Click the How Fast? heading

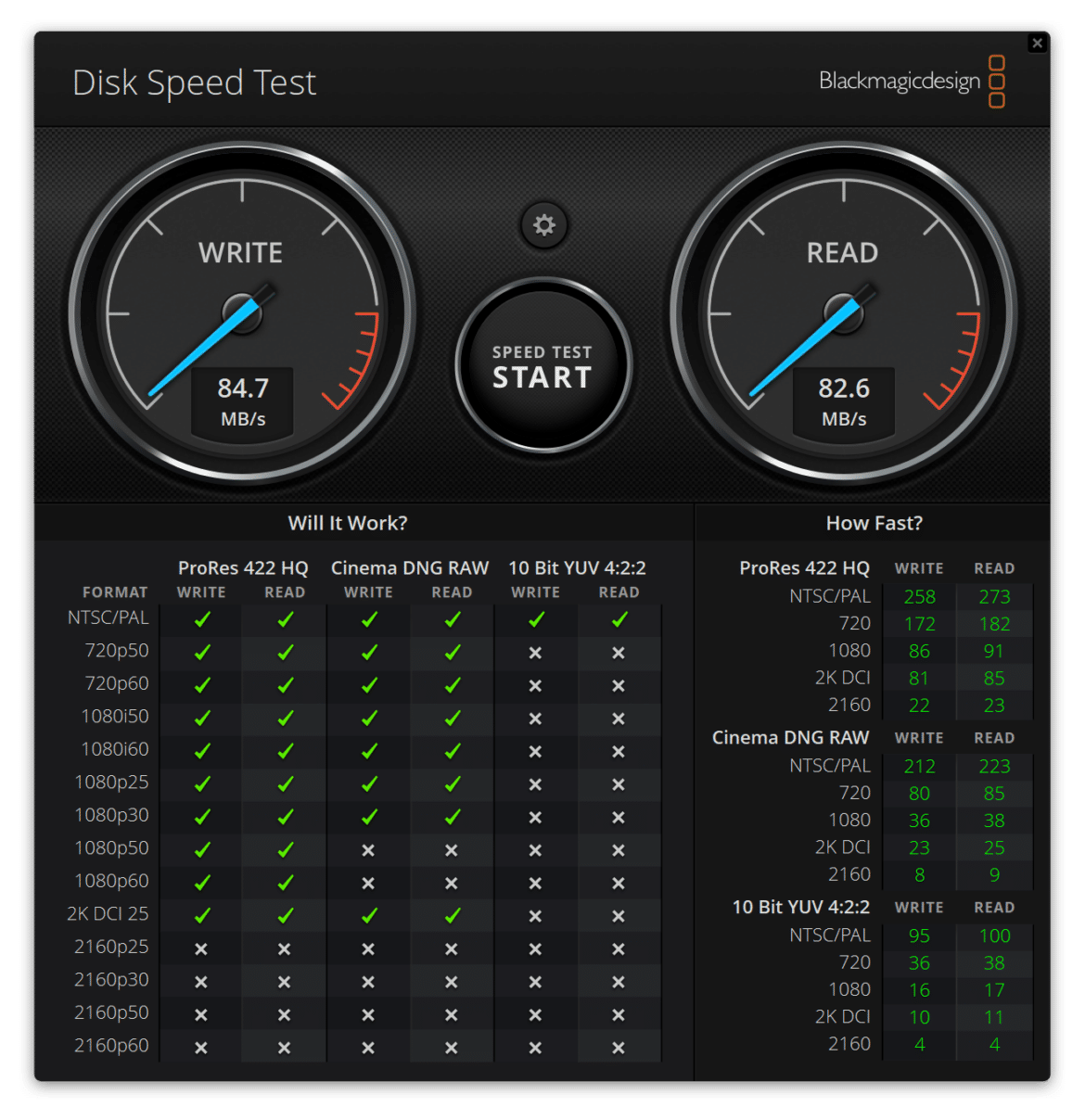874,523
